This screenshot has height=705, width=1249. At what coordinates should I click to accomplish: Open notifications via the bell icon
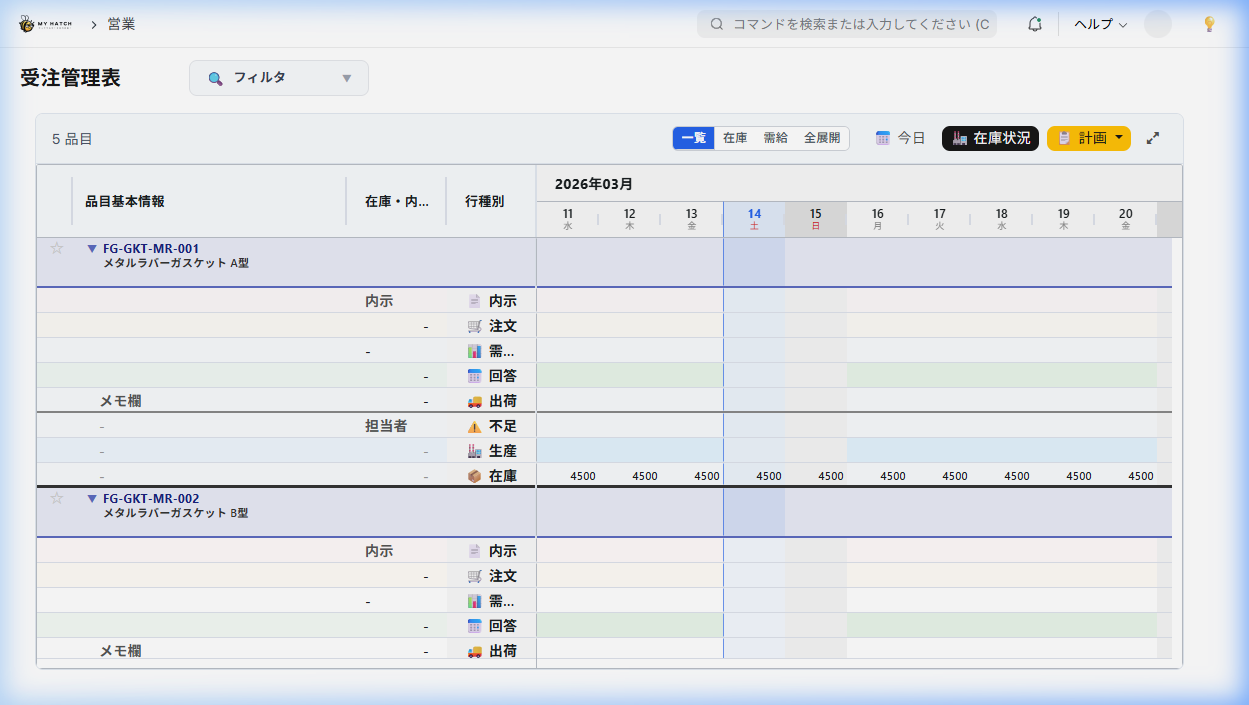coord(1035,23)
